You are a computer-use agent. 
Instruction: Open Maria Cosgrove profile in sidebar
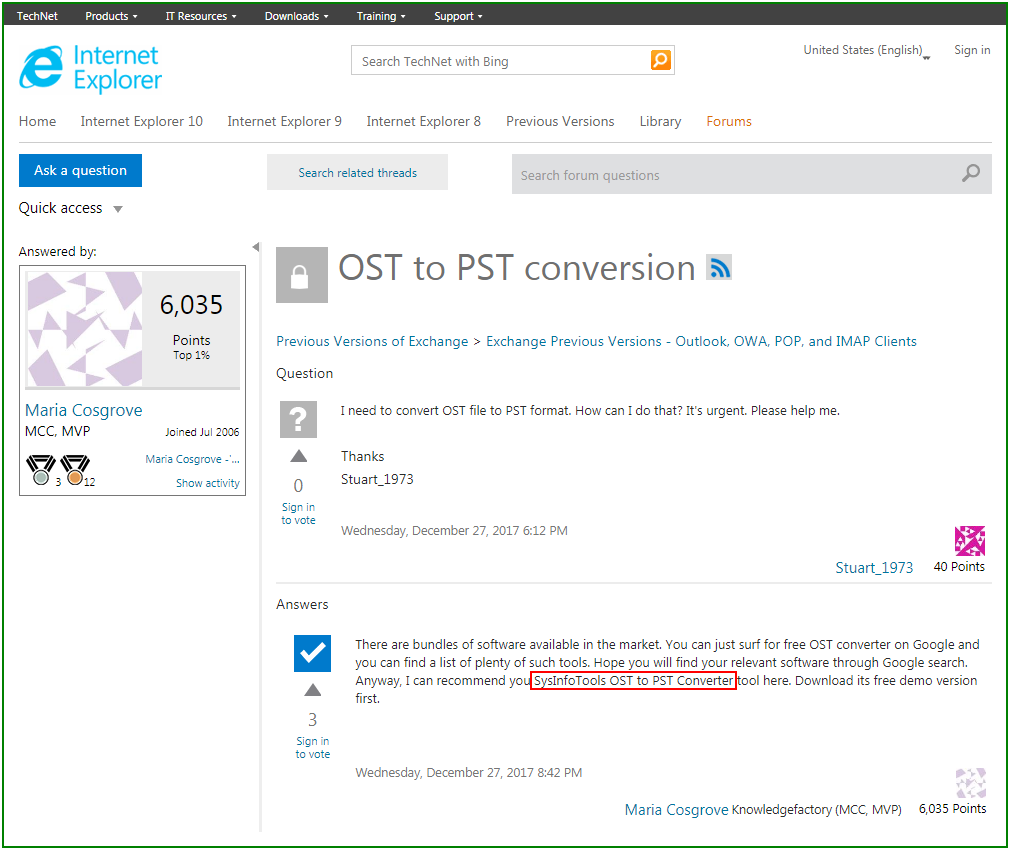(84, 410)
